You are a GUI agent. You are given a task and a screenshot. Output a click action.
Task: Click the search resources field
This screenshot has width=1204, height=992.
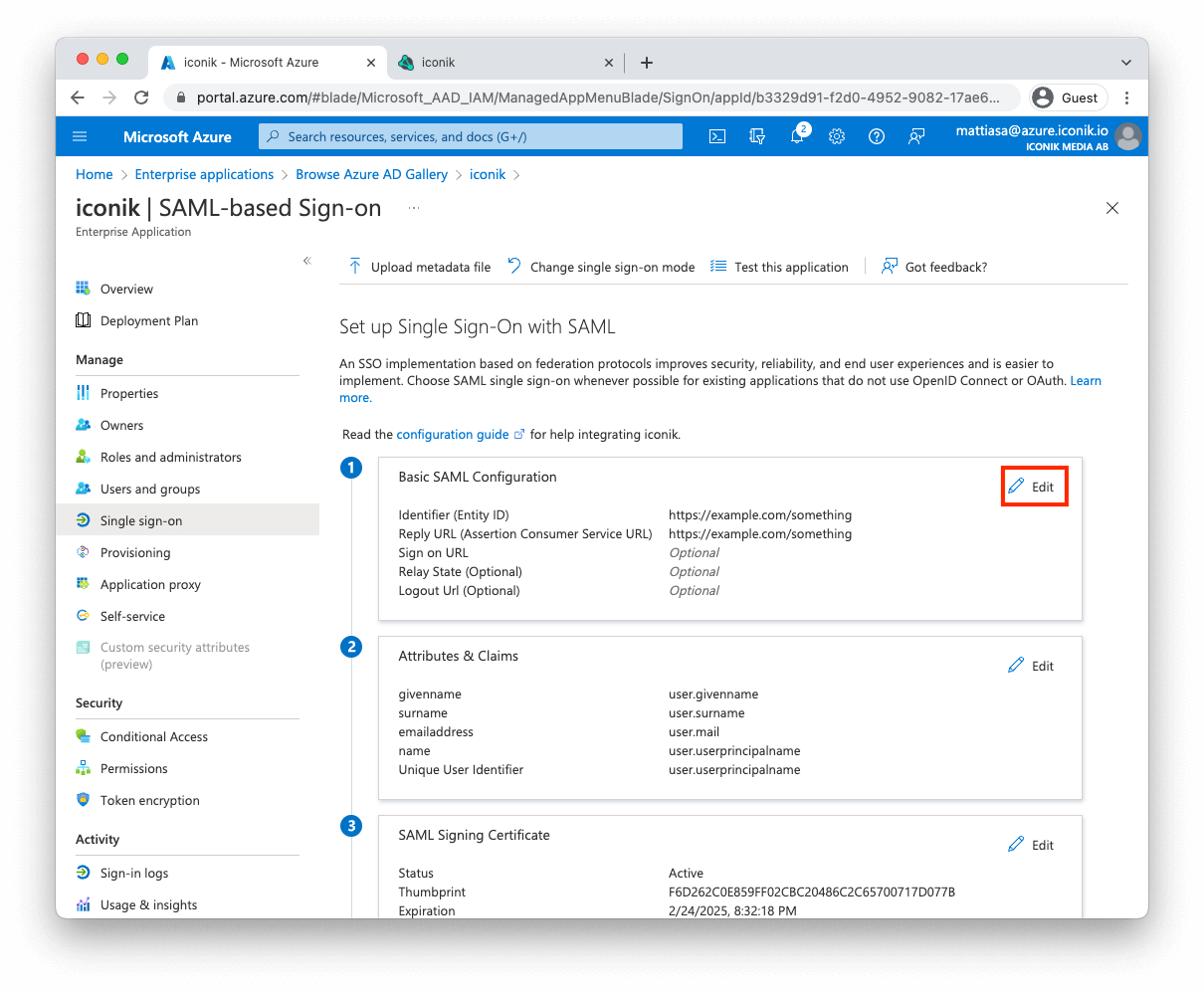tap(470, 136)
